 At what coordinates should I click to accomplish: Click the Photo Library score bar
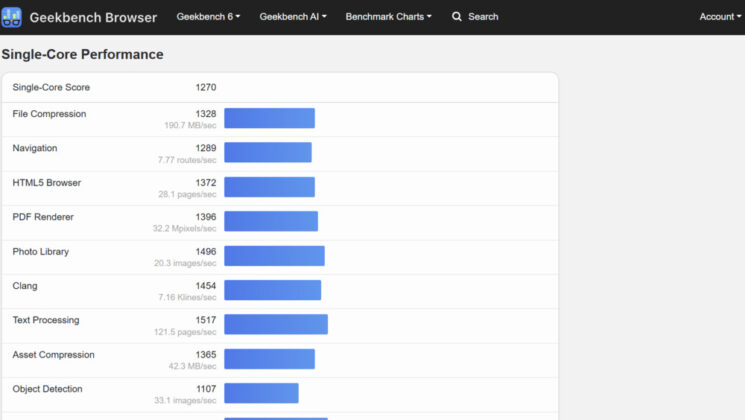click(x=274, y=256)
